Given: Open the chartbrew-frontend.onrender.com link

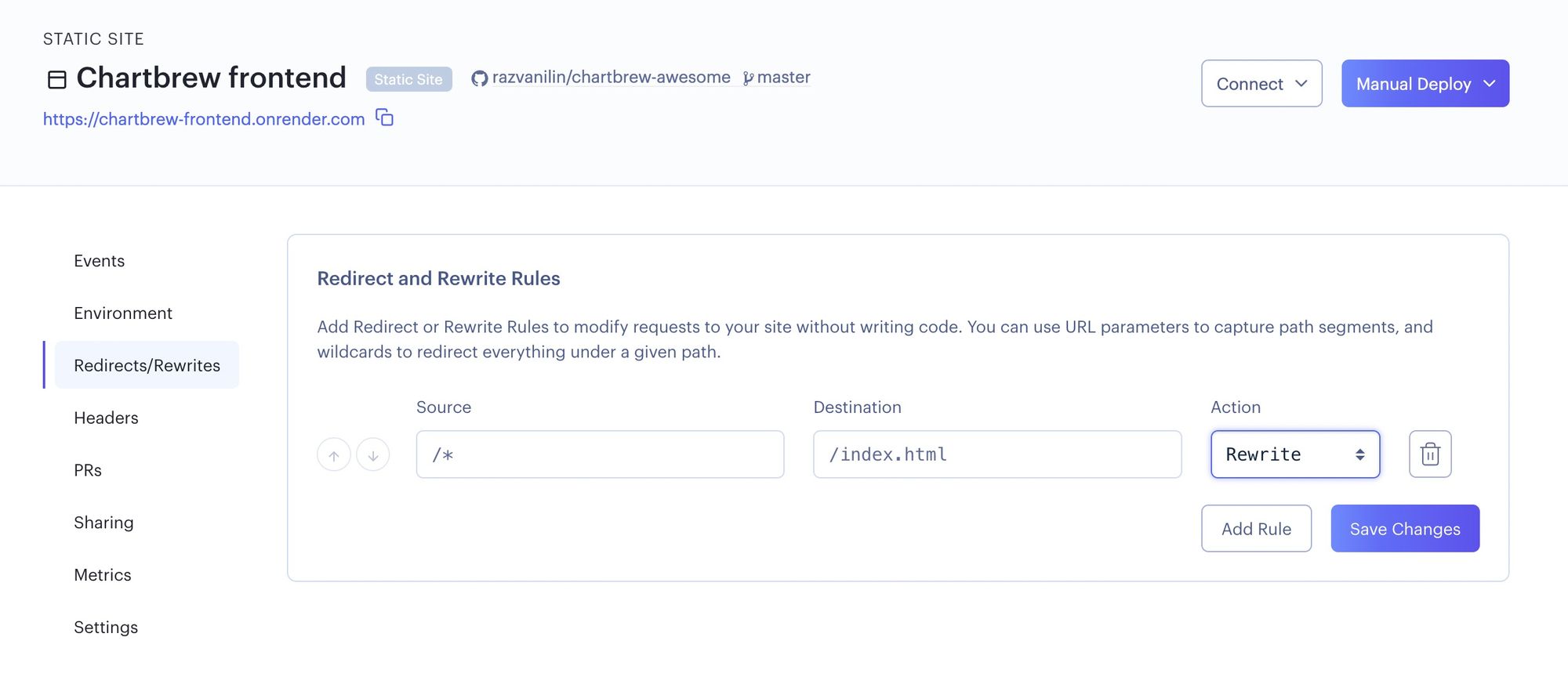Looking at the screenshot, I should tap(204, 119).
